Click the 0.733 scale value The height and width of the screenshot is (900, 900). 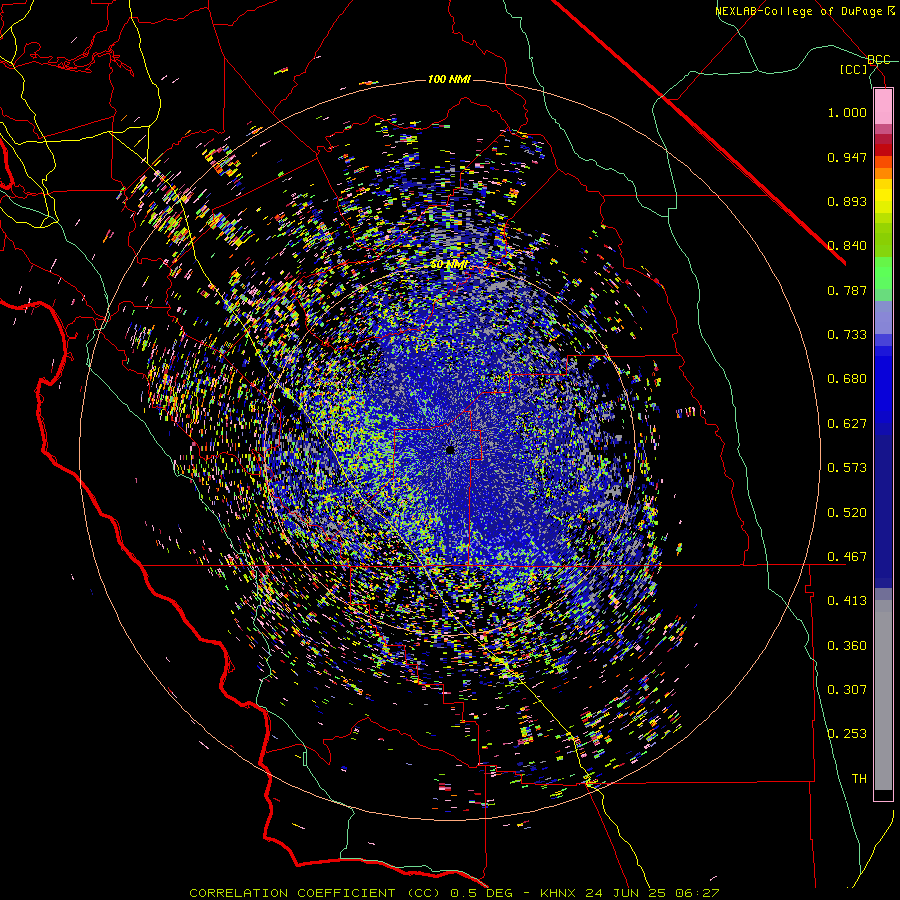[847, 335]
